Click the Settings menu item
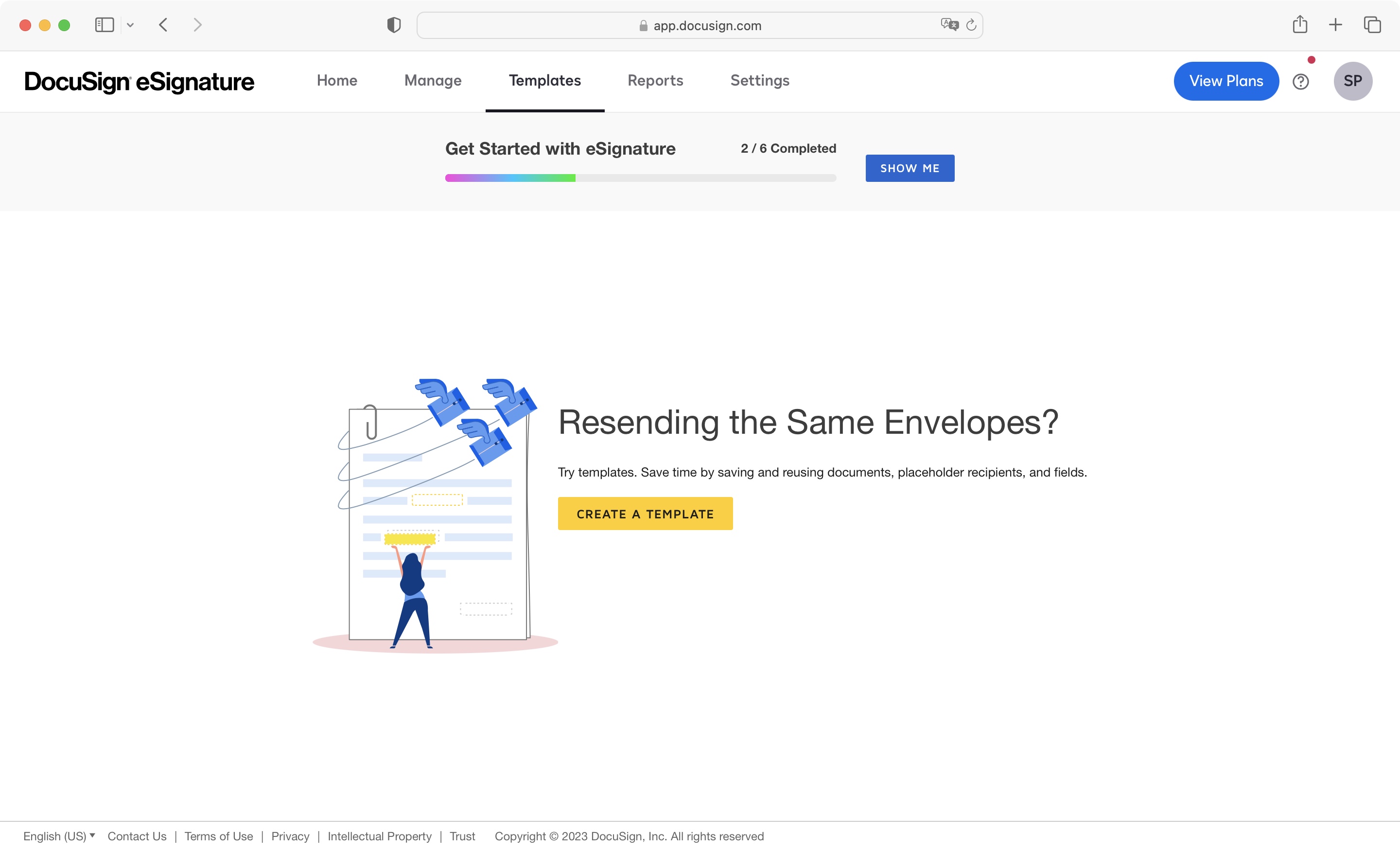The width and height of the screenshot is (1400, 851). point(759,80)
